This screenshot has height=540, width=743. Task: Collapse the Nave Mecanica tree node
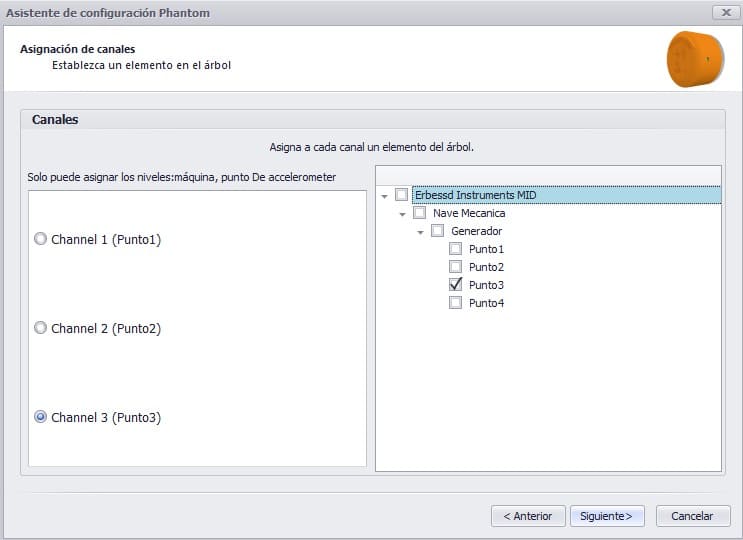point(402,214)
